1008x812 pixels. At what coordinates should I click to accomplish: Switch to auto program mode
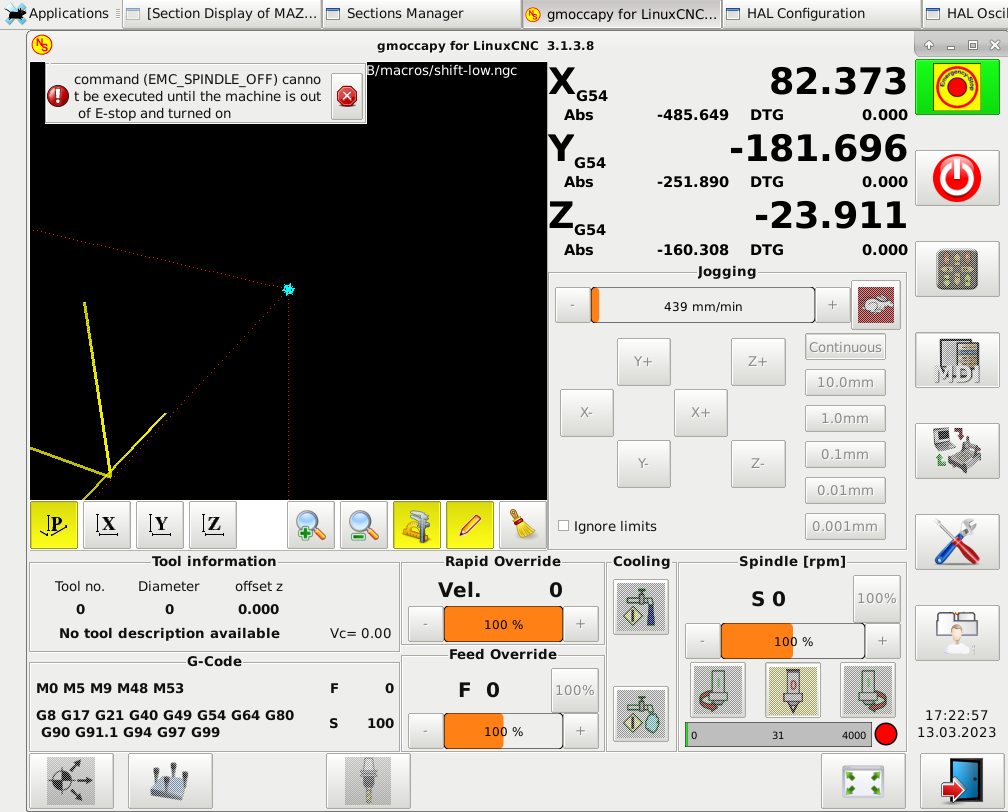957,451
